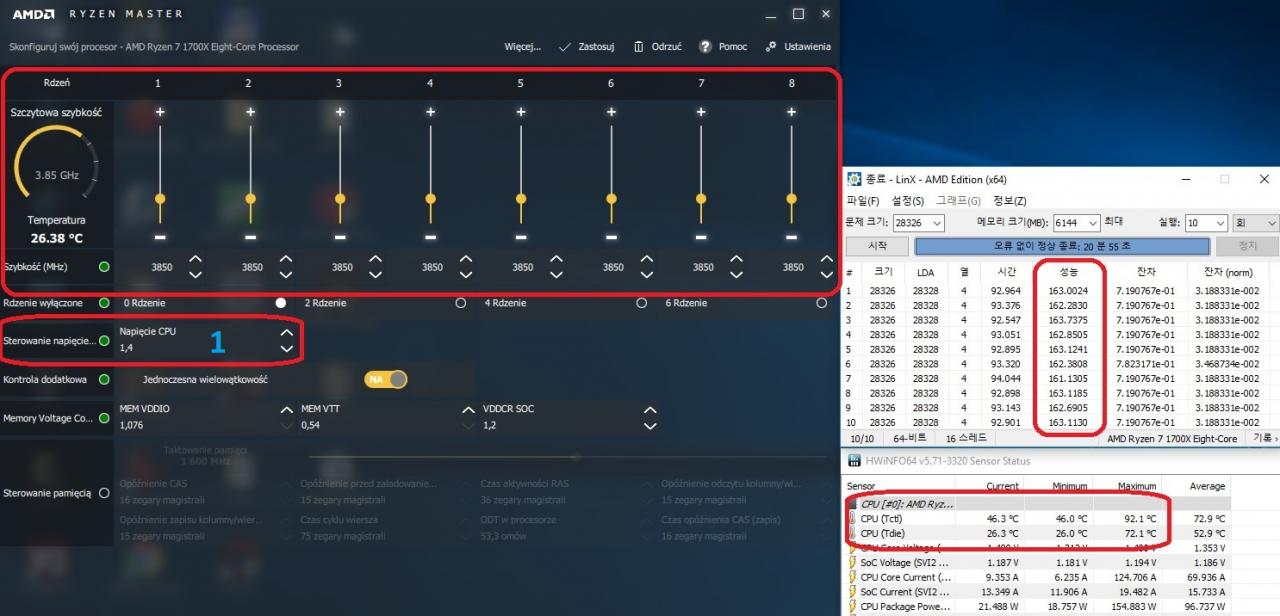Click the LinX app icon in title bar
The image size is (1280, 616).
(854, 179)
